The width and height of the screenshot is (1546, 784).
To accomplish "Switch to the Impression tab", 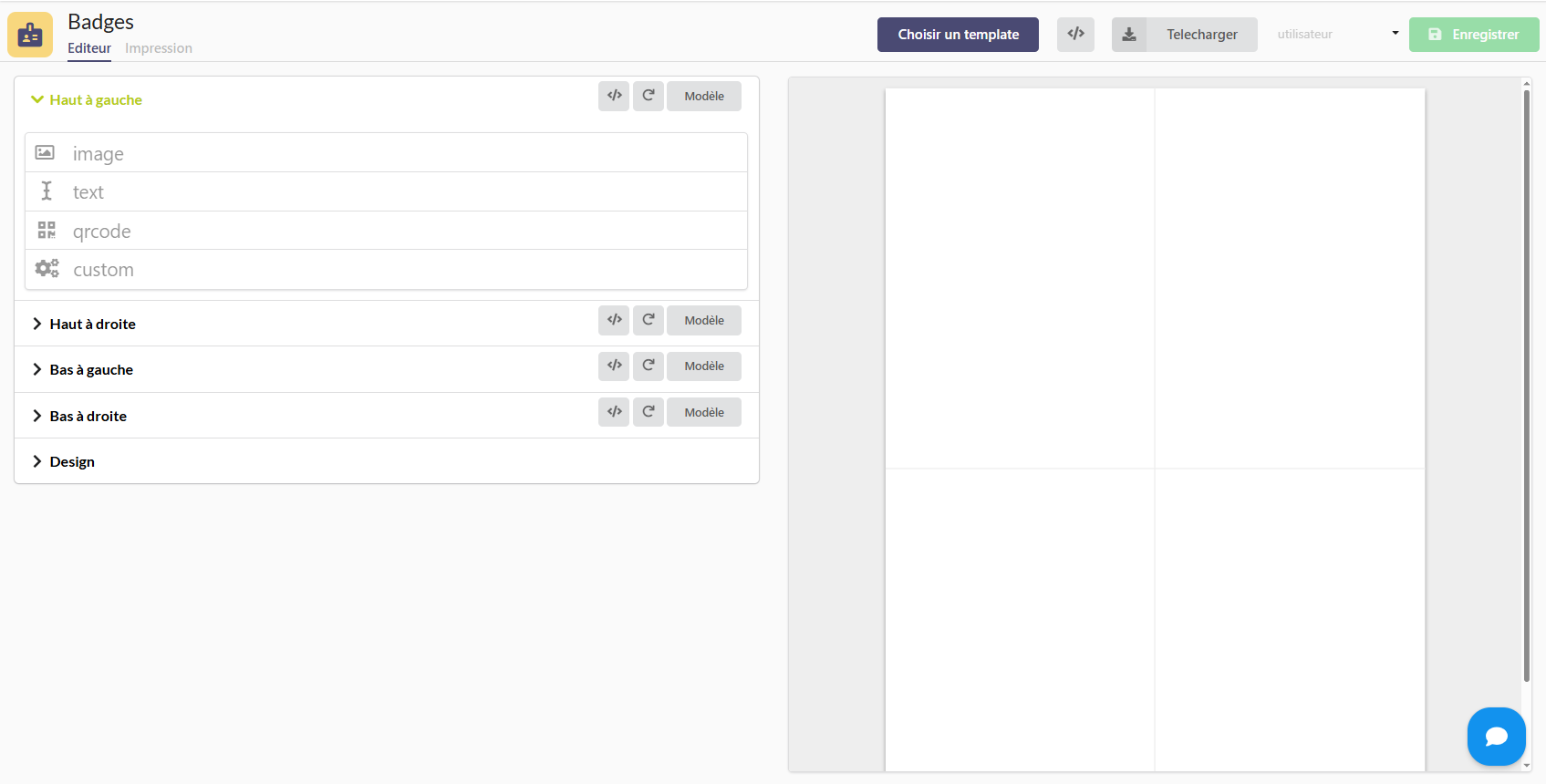I will pos(159,48).
